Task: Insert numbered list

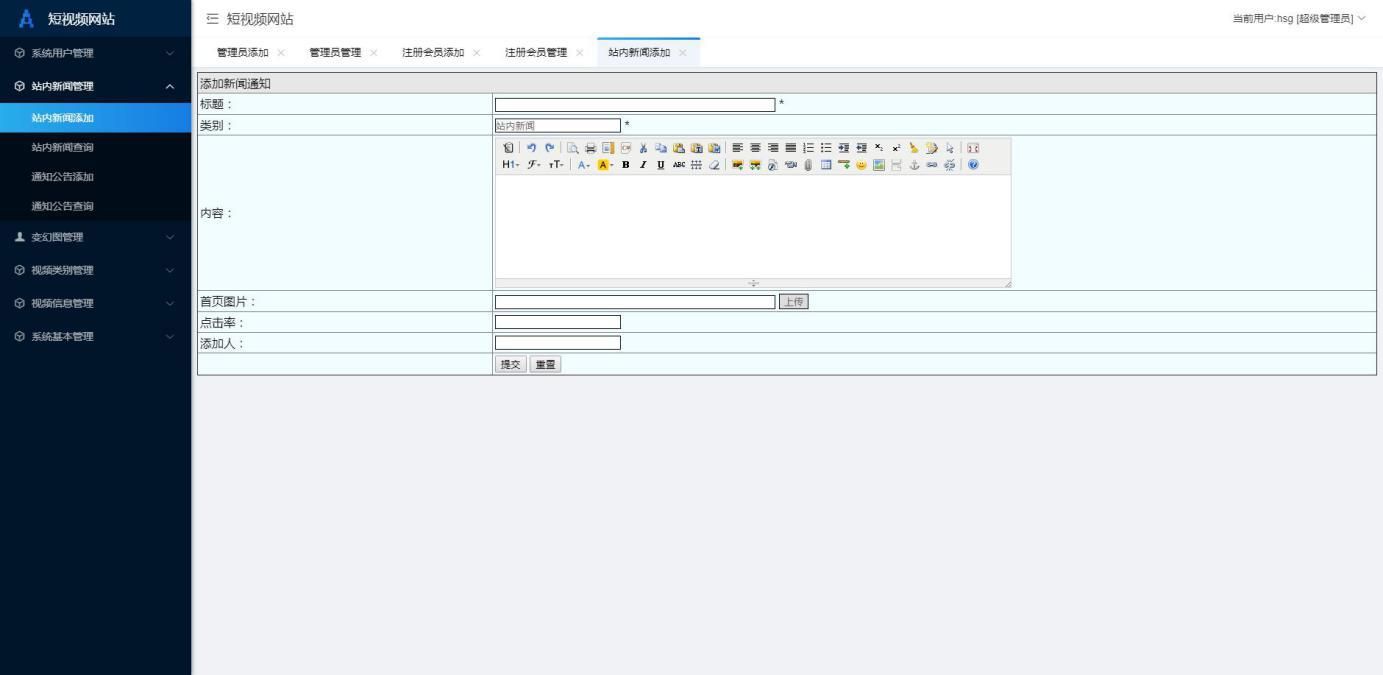Action: pyautogui.click(x=808, y=148)
